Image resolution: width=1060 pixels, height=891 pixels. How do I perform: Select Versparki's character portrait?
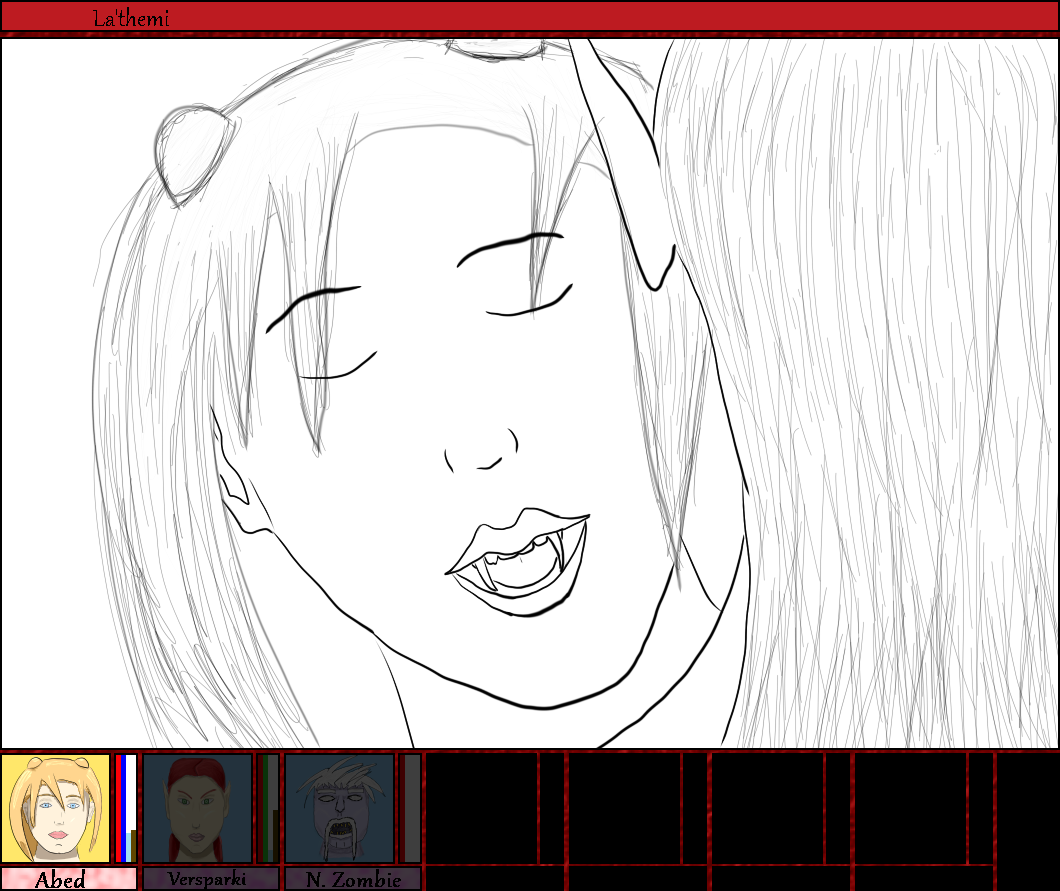197,808
